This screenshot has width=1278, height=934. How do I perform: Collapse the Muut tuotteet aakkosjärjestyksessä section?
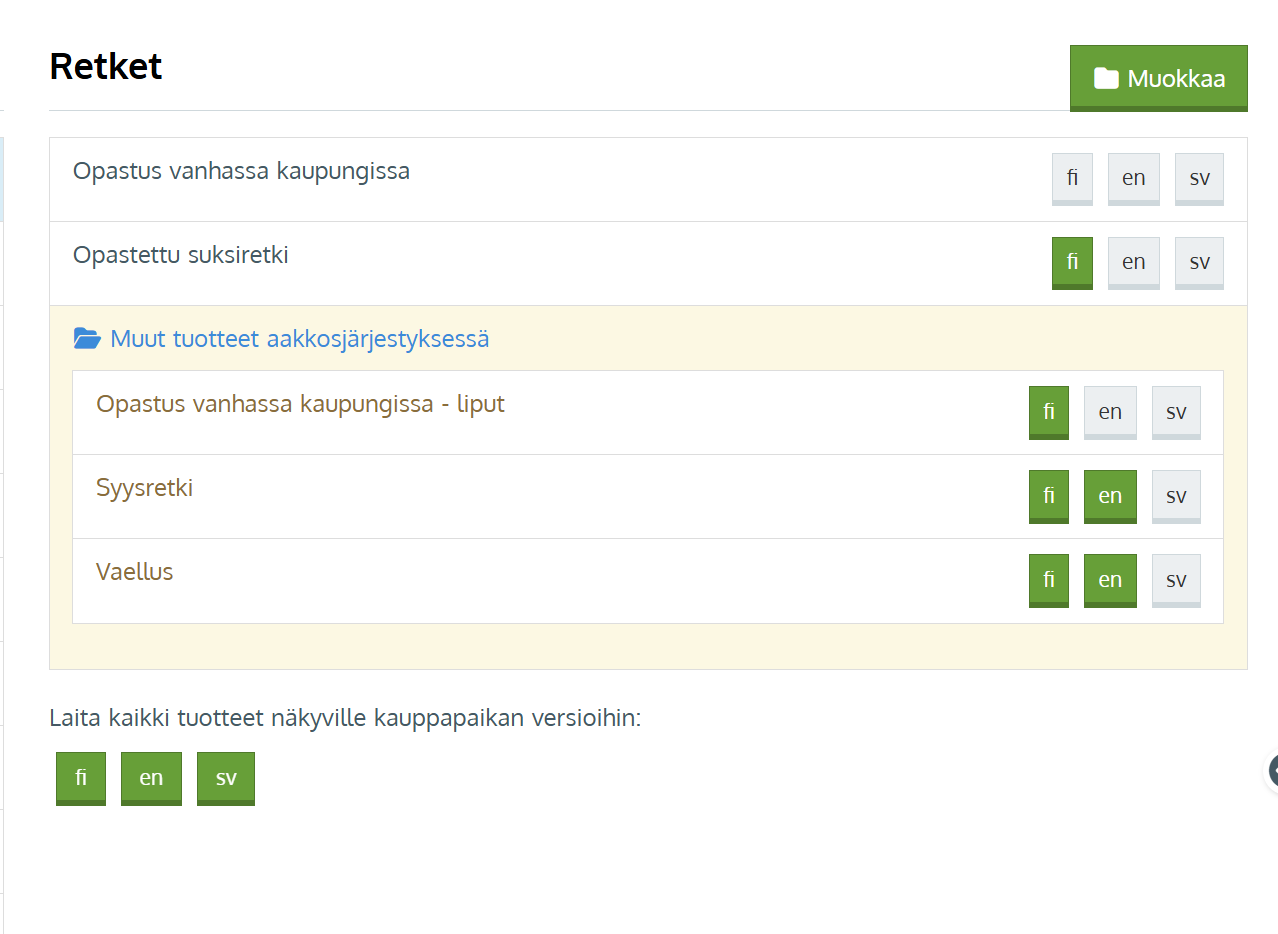(x=299, y=339)
